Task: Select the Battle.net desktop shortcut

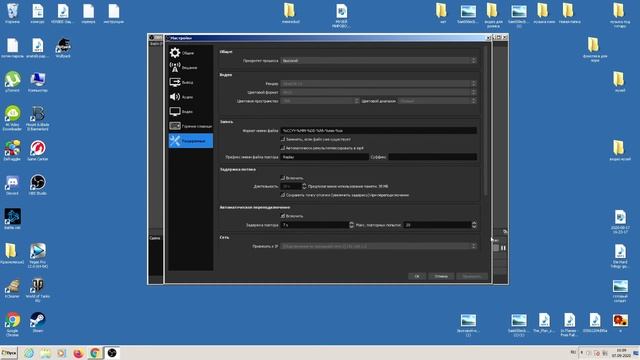Action: click(x=12, y=219)
